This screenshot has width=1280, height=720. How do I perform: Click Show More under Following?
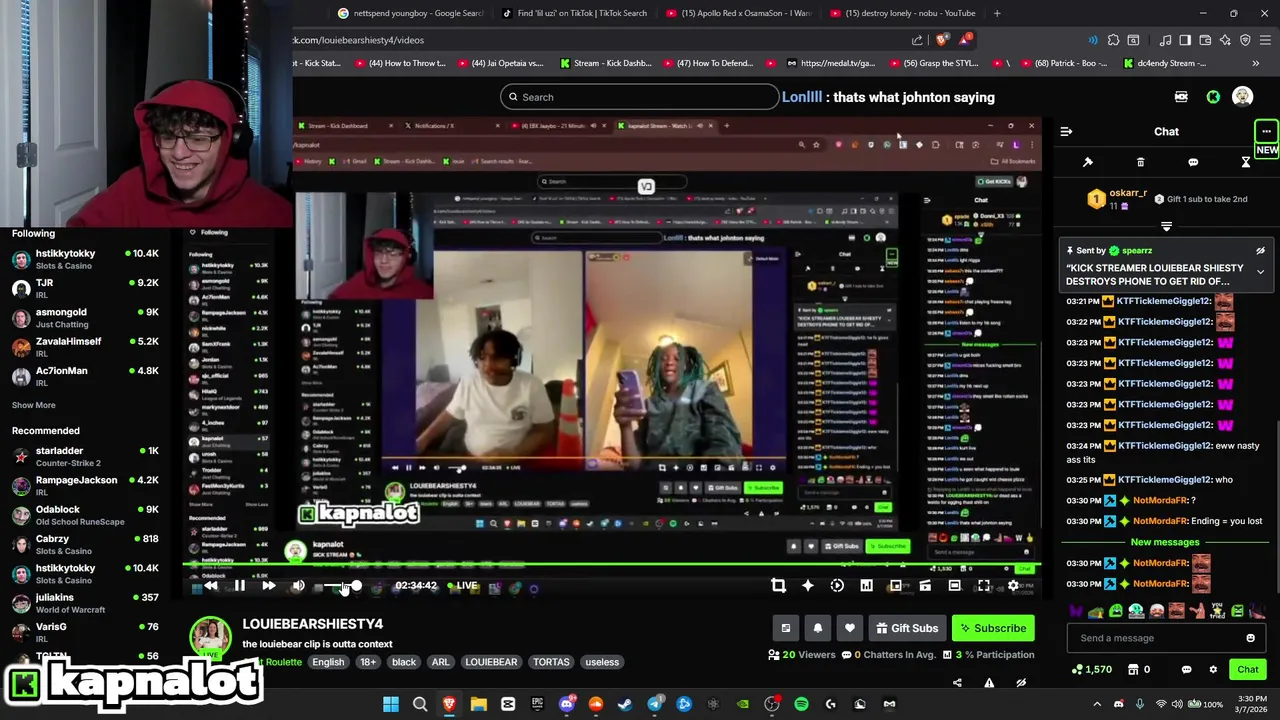[34, 405]
